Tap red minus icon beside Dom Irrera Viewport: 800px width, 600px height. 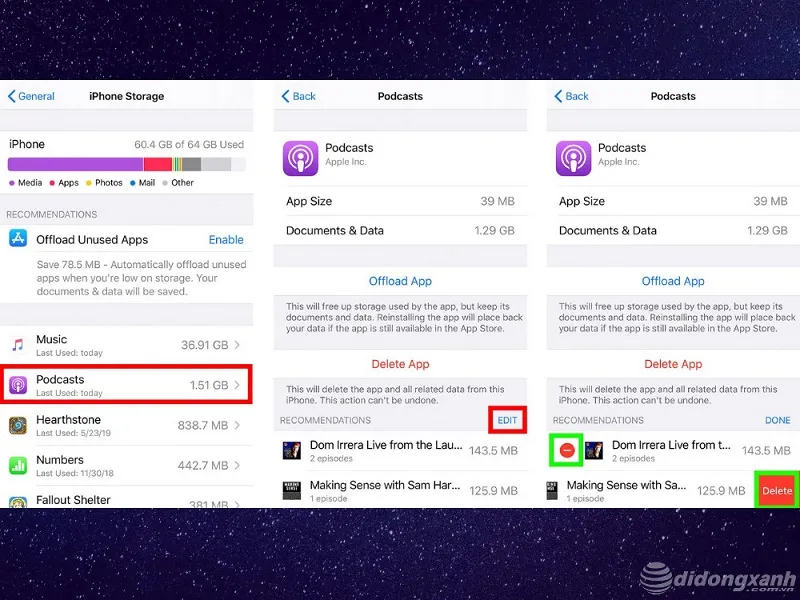click(567, 450)
